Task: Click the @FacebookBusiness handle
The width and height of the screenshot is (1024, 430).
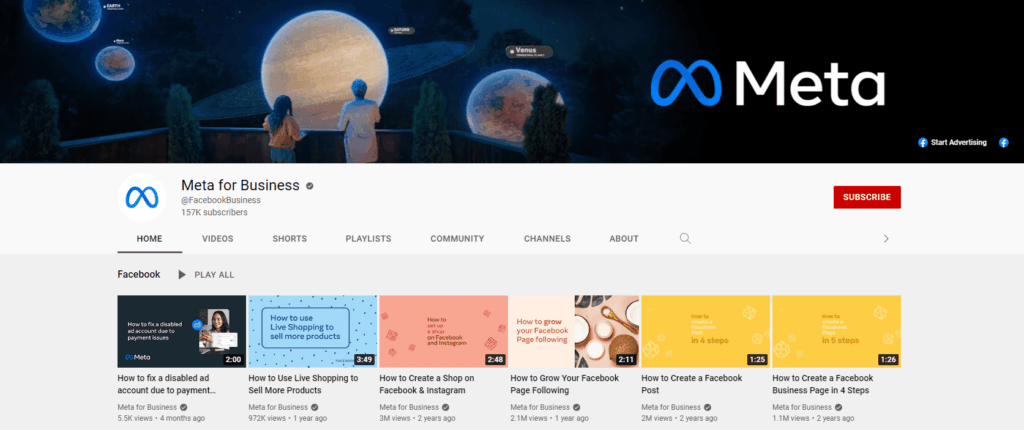Action: click(x=221, y=200)
